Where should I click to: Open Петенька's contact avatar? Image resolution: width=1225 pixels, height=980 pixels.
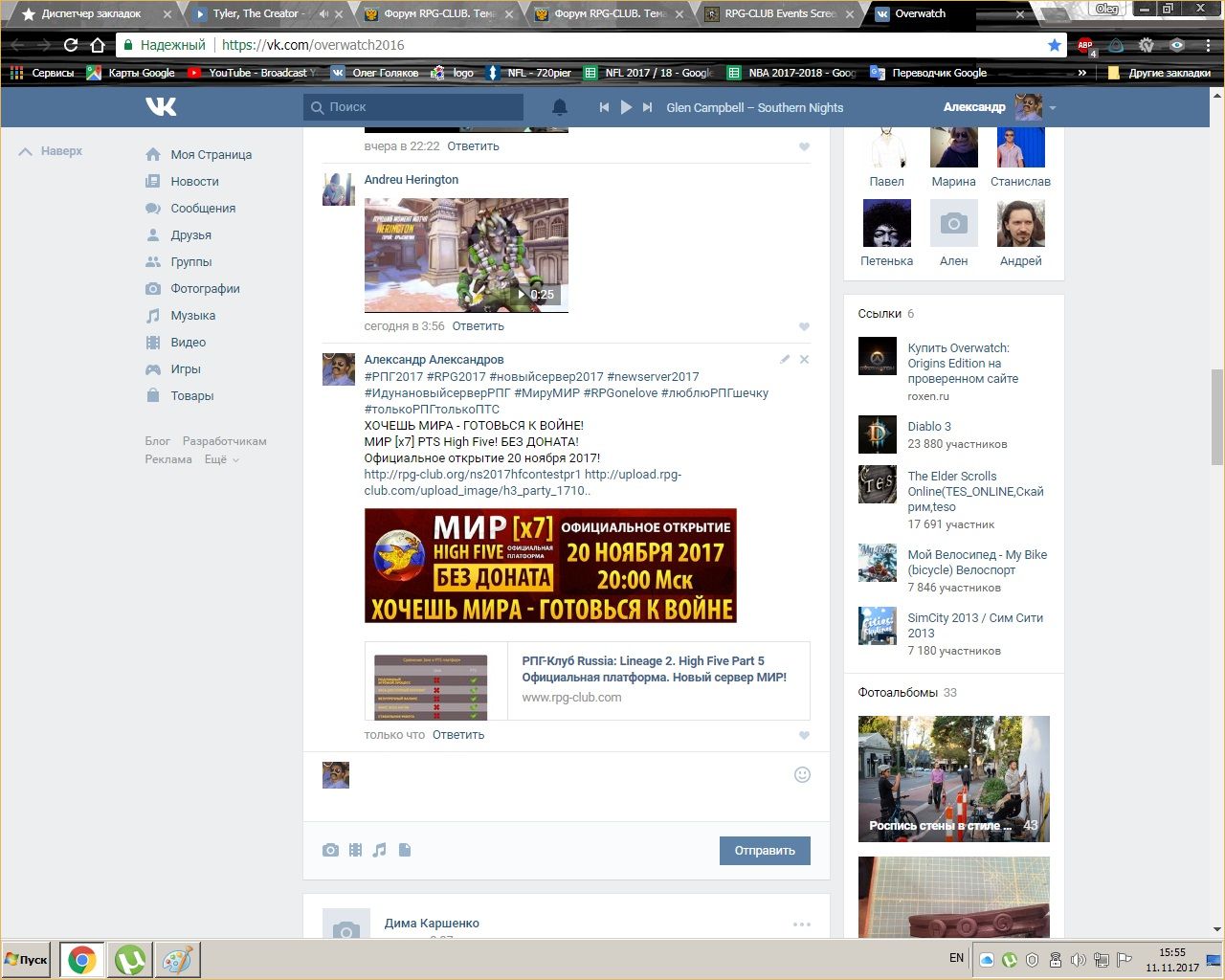(x=886, y=223)
